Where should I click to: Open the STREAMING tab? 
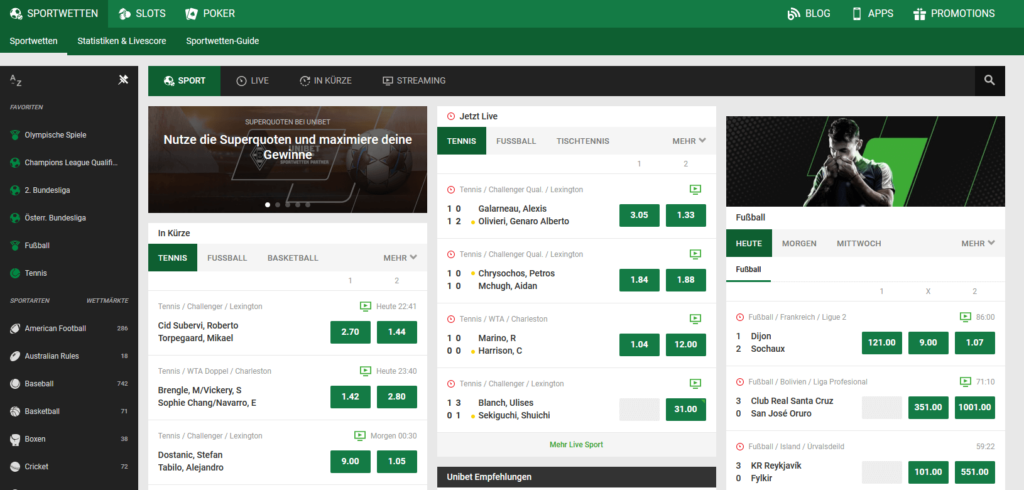point(414,81)
